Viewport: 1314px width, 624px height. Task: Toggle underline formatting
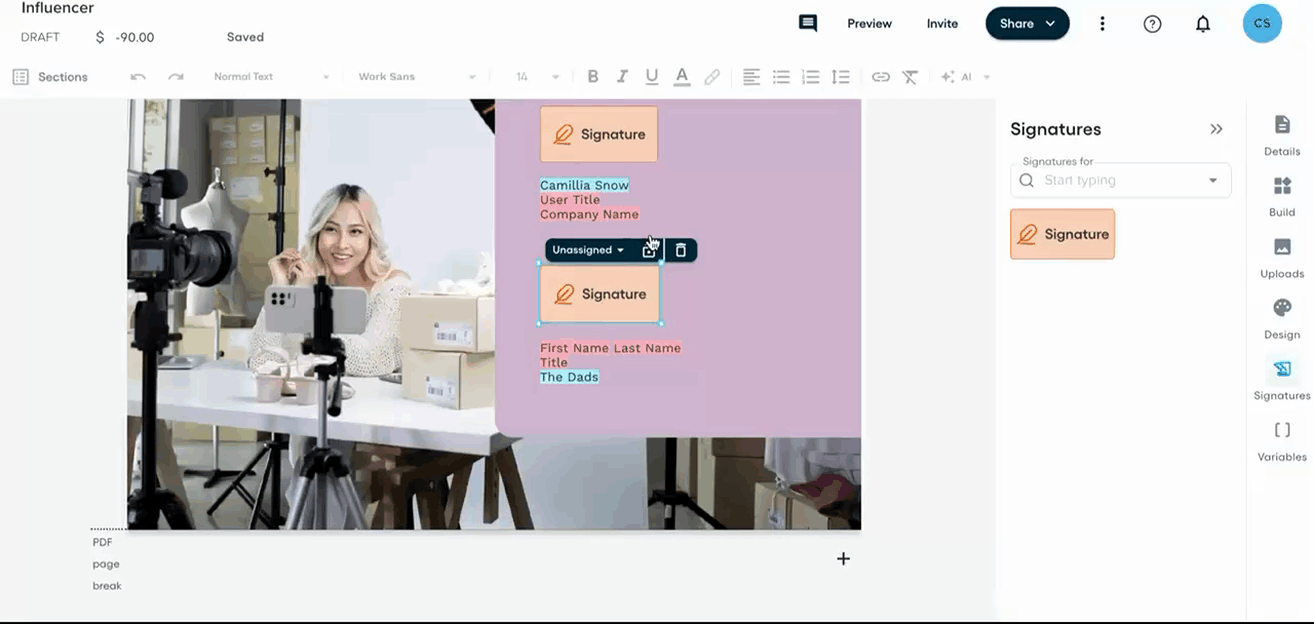[652, 77]
